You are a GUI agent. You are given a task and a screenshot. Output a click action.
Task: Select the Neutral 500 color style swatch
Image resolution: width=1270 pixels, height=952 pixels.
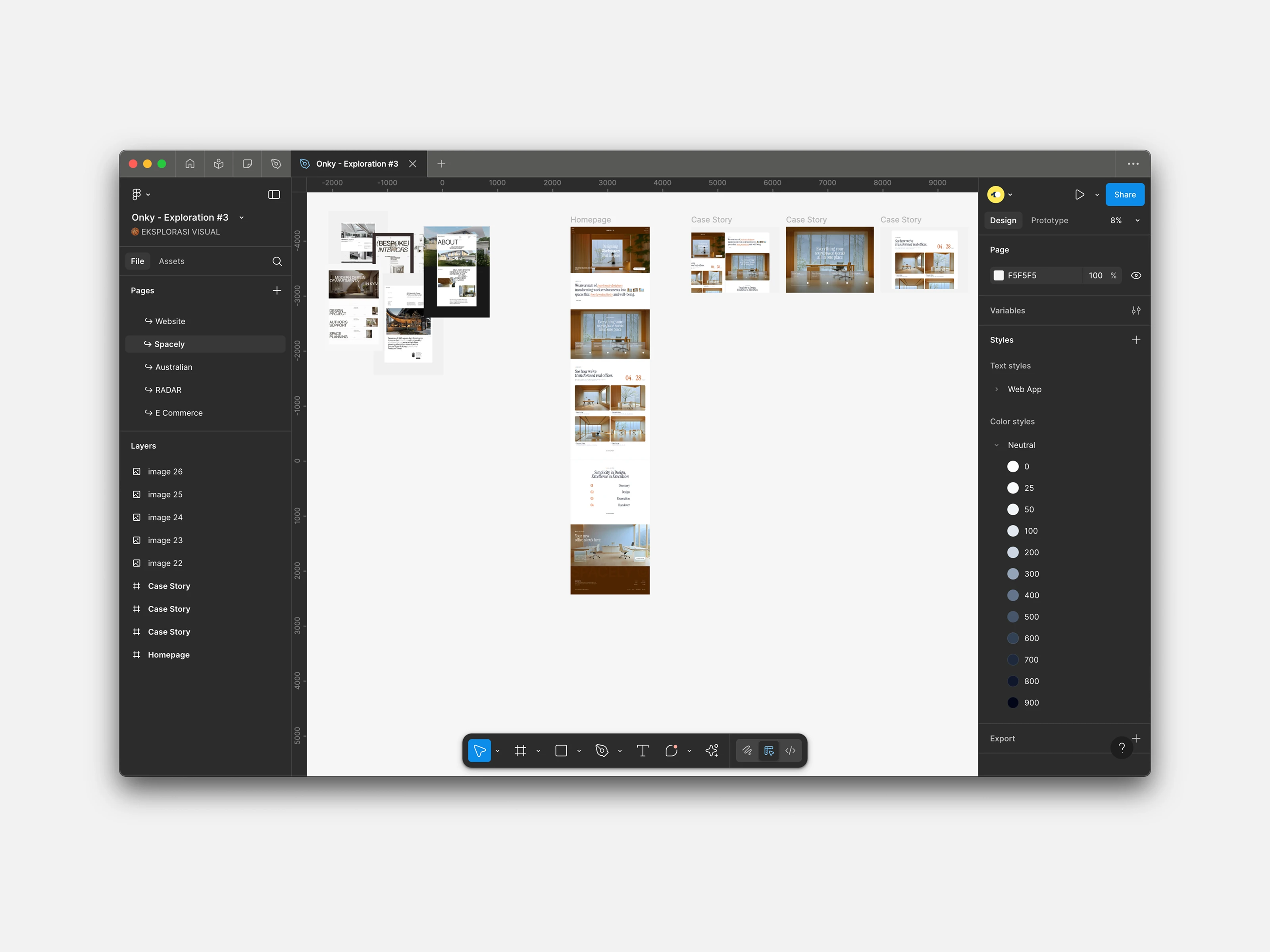1013,617
